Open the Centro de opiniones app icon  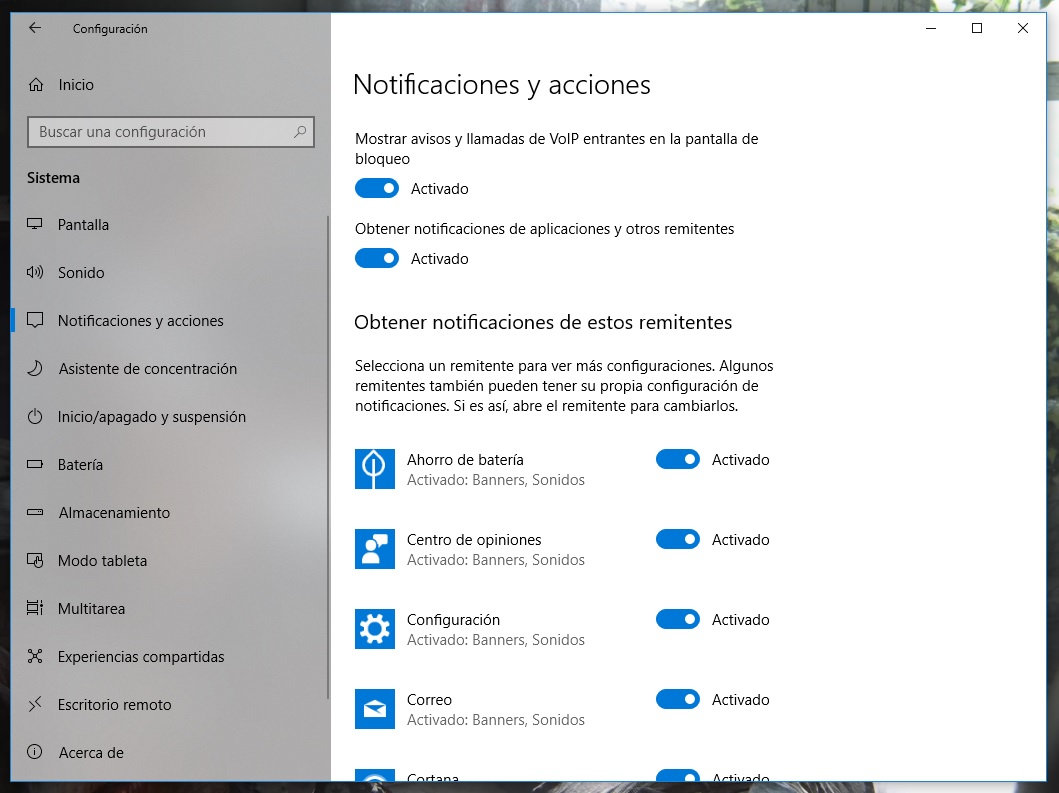(375, 549)
